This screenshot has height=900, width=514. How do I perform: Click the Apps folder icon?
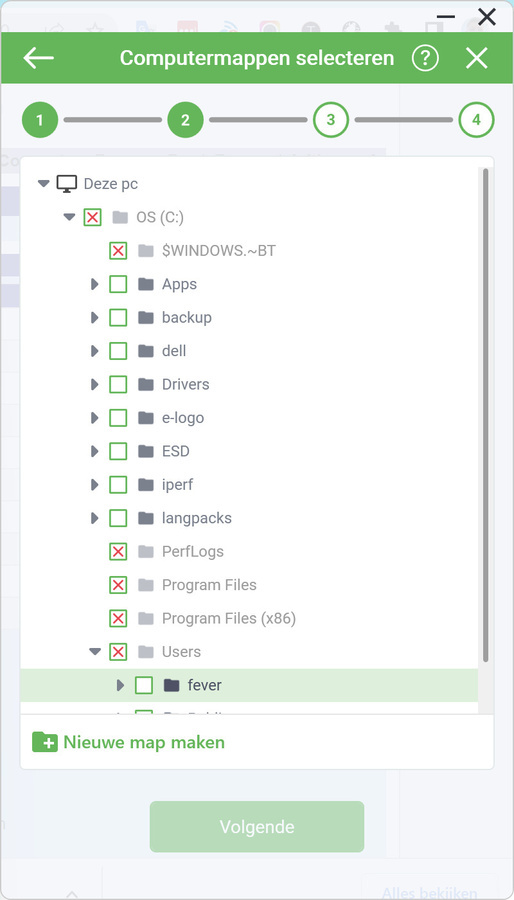[146, 284]
